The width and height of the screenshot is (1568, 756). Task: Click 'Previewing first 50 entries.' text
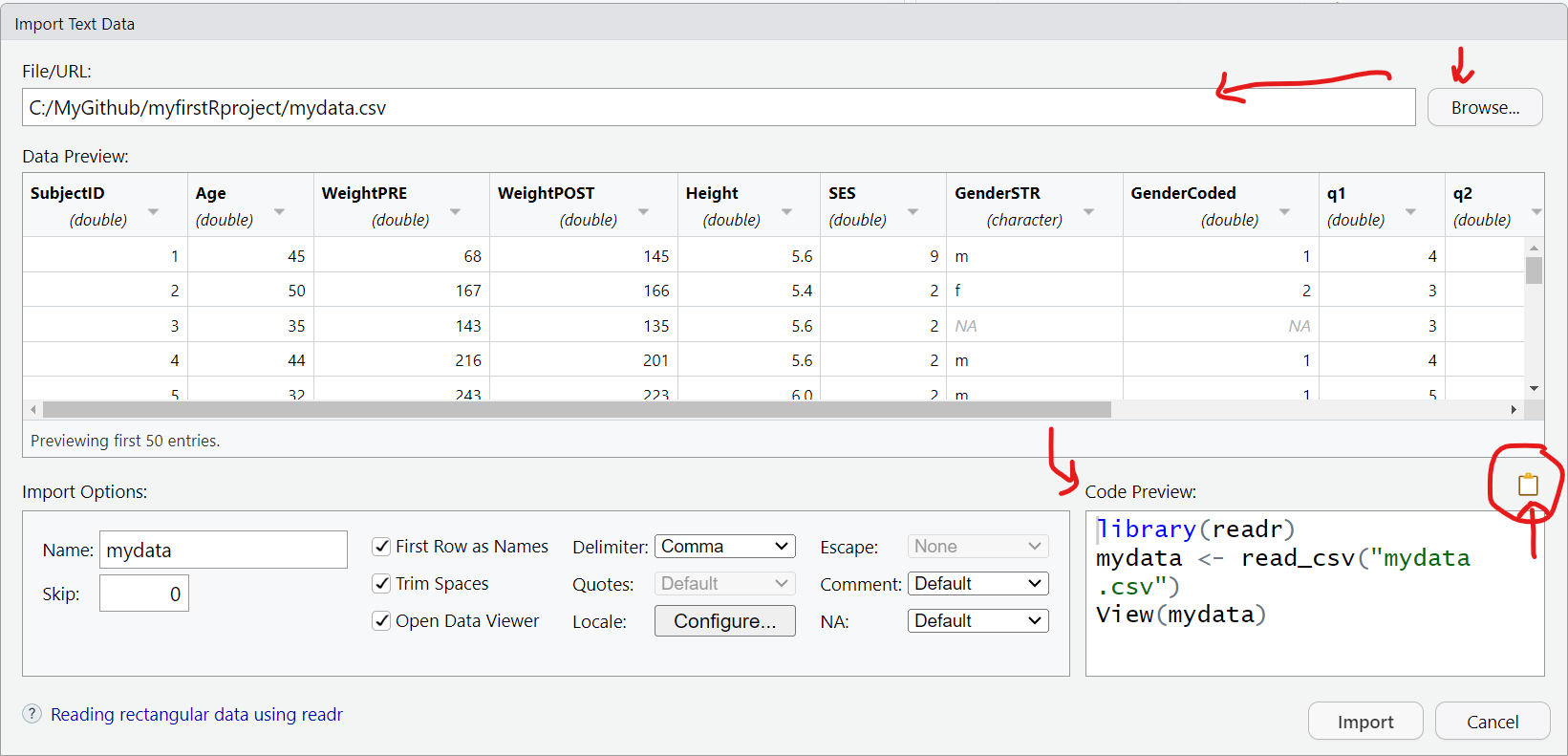point(125,441)
